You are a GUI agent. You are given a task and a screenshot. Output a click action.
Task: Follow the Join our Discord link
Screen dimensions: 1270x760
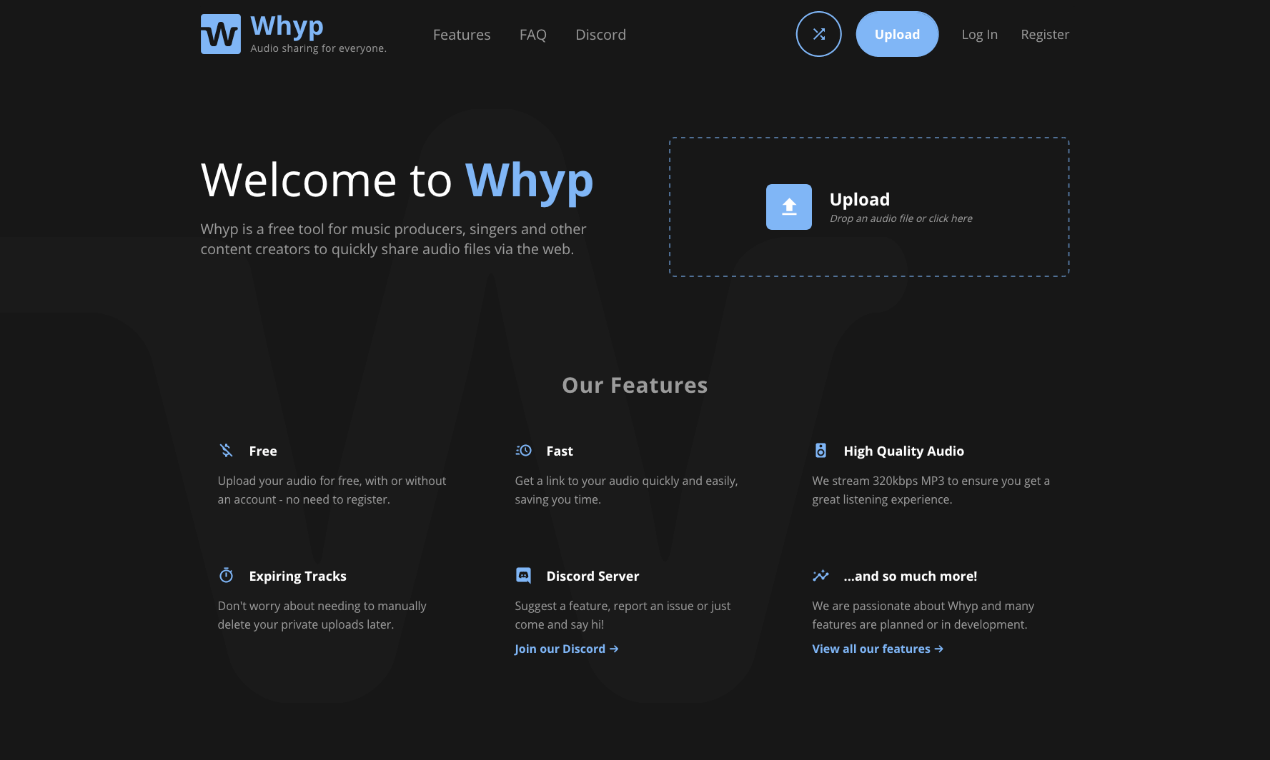point(560,648)
